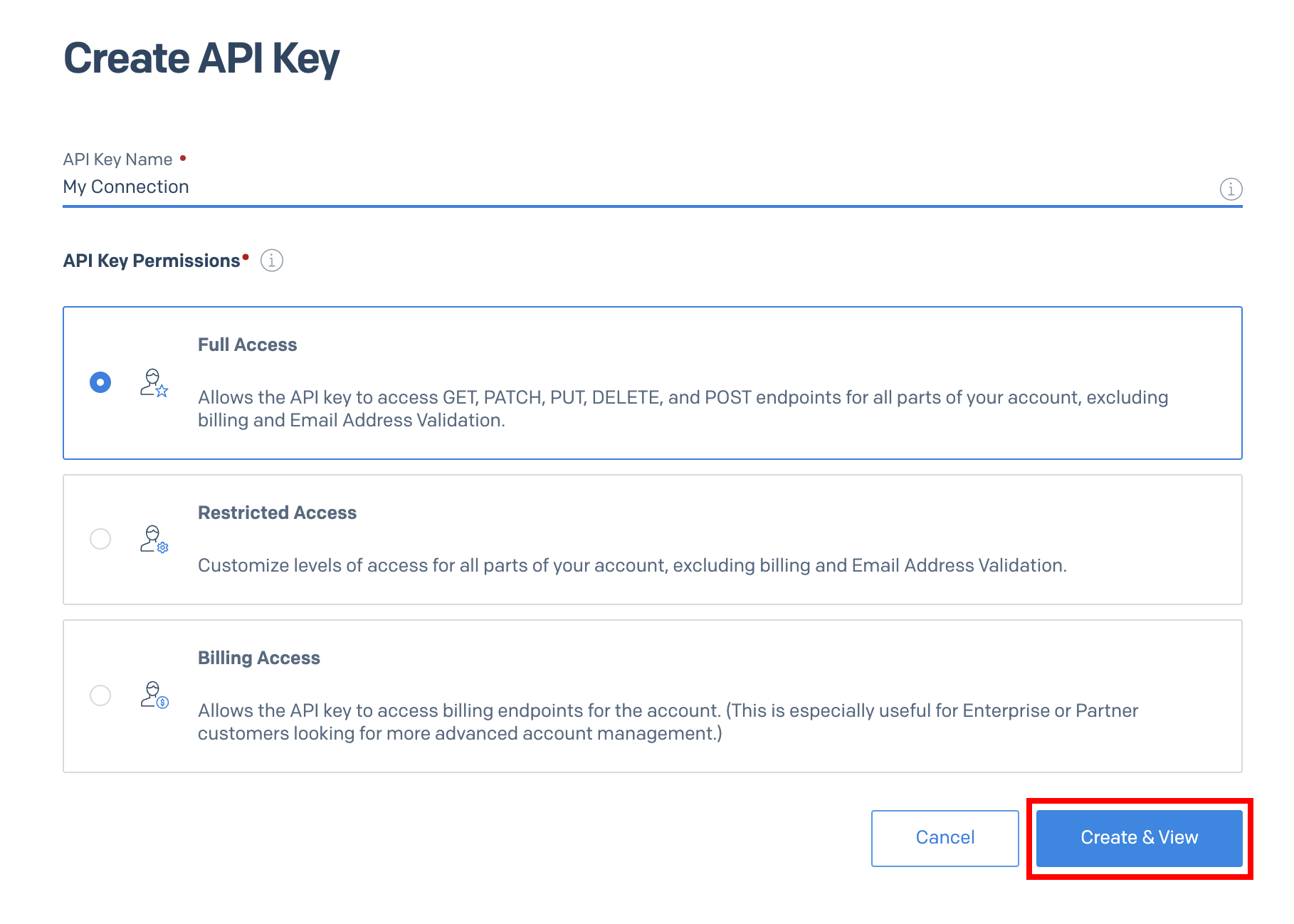
Task: Select the Restricted Access radio button
Action: pos(100,539)
